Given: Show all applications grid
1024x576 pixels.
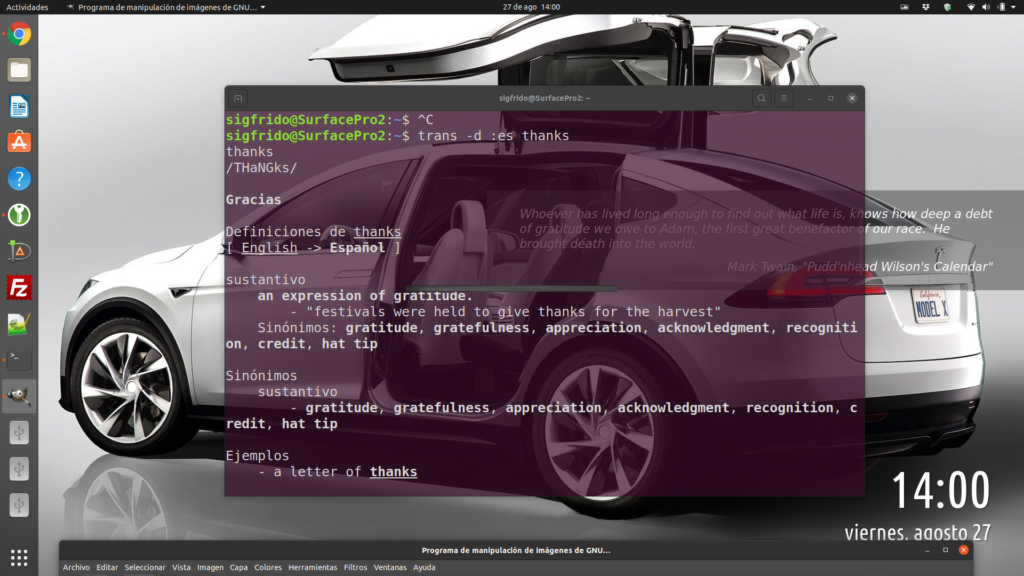Looking at the screenshot, I should (19, 557).
